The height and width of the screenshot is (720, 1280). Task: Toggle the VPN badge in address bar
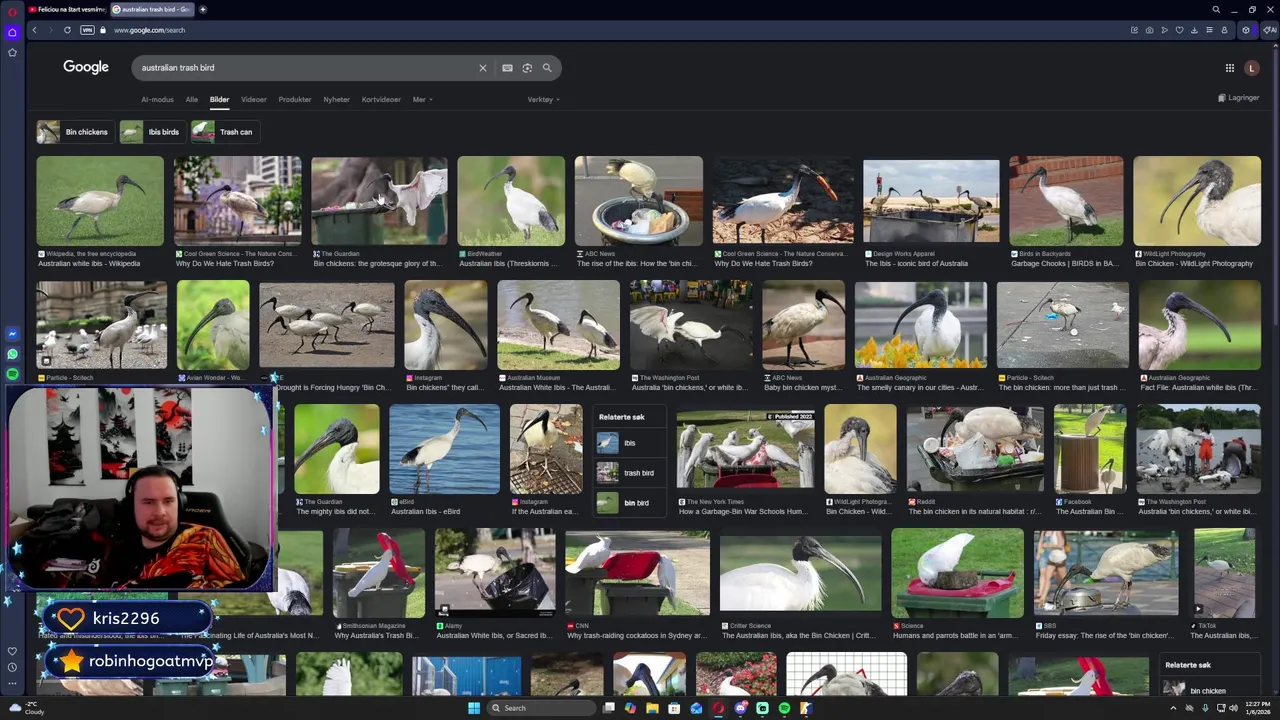[87, 30]
